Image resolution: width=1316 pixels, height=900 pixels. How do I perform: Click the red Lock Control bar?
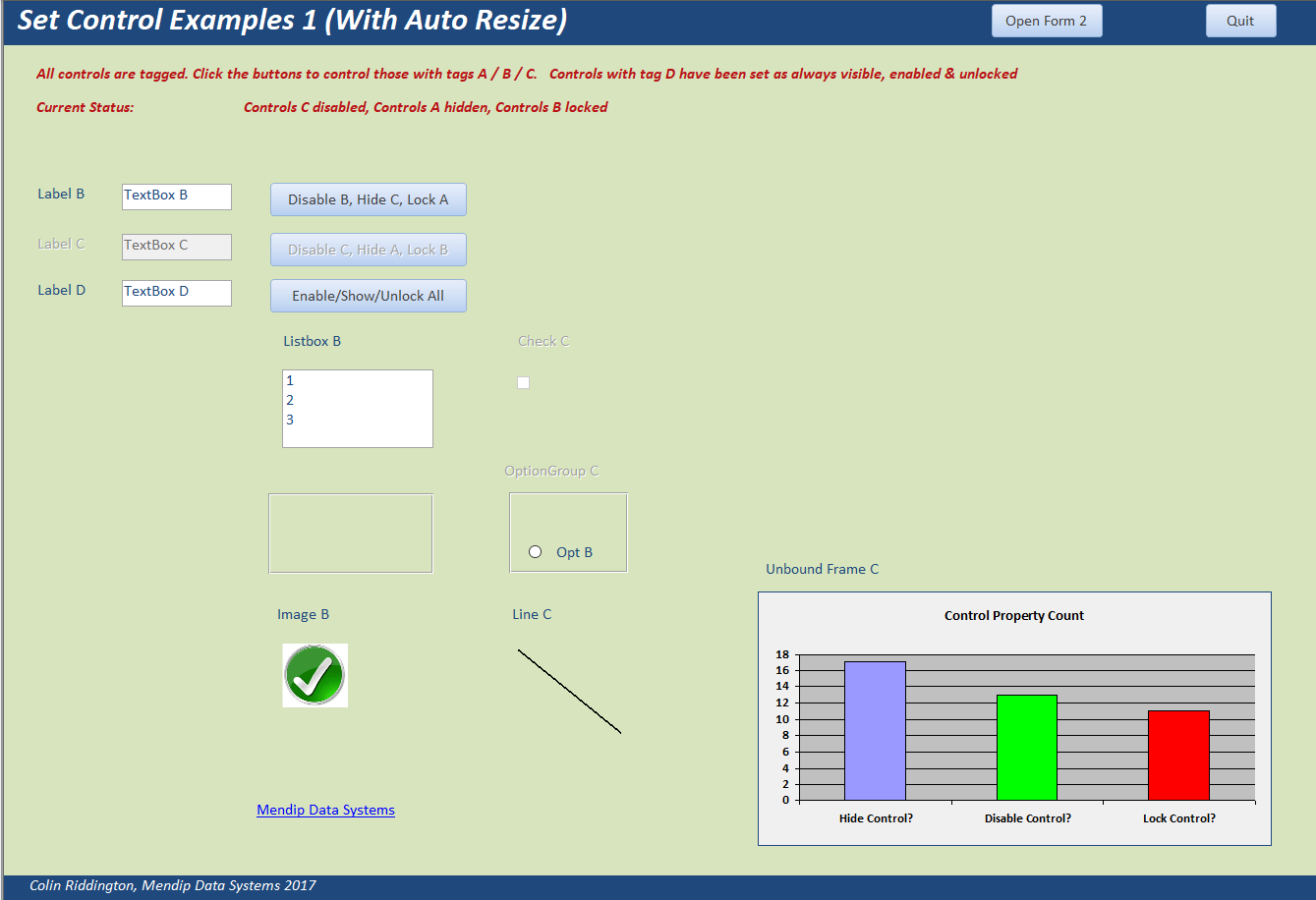[1178, 756]
